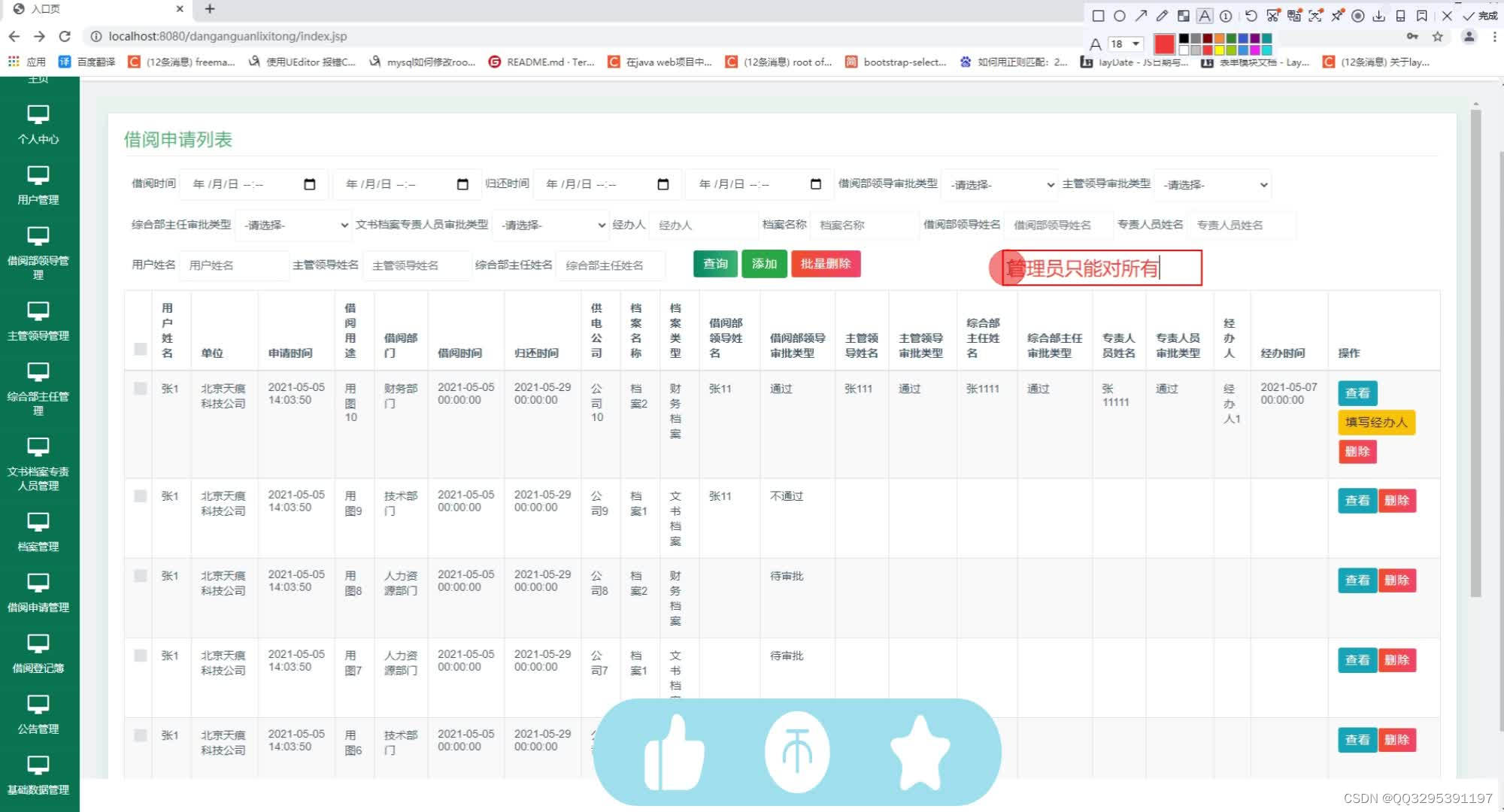The width and height of the screenshot is (1504, 812).
Task: Select the pencil drawing tool
Action: pos(1162,16)
